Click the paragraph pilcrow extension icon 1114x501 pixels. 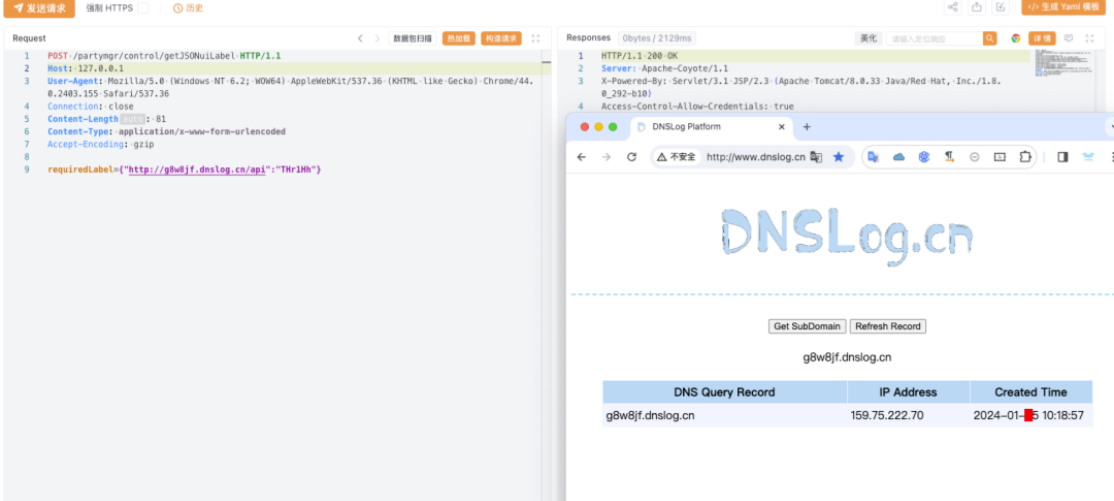pos(949,157)
